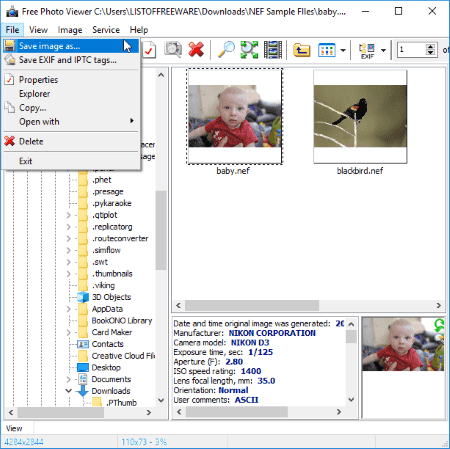
Task: Click the magnifier zoom toolbar icon
Action: [x=226, y=50]
